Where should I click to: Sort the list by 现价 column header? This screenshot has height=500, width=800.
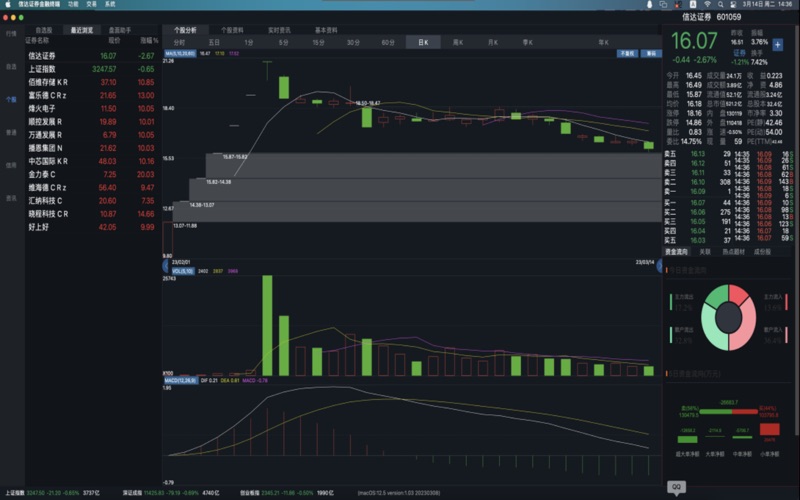click(114, 40)
